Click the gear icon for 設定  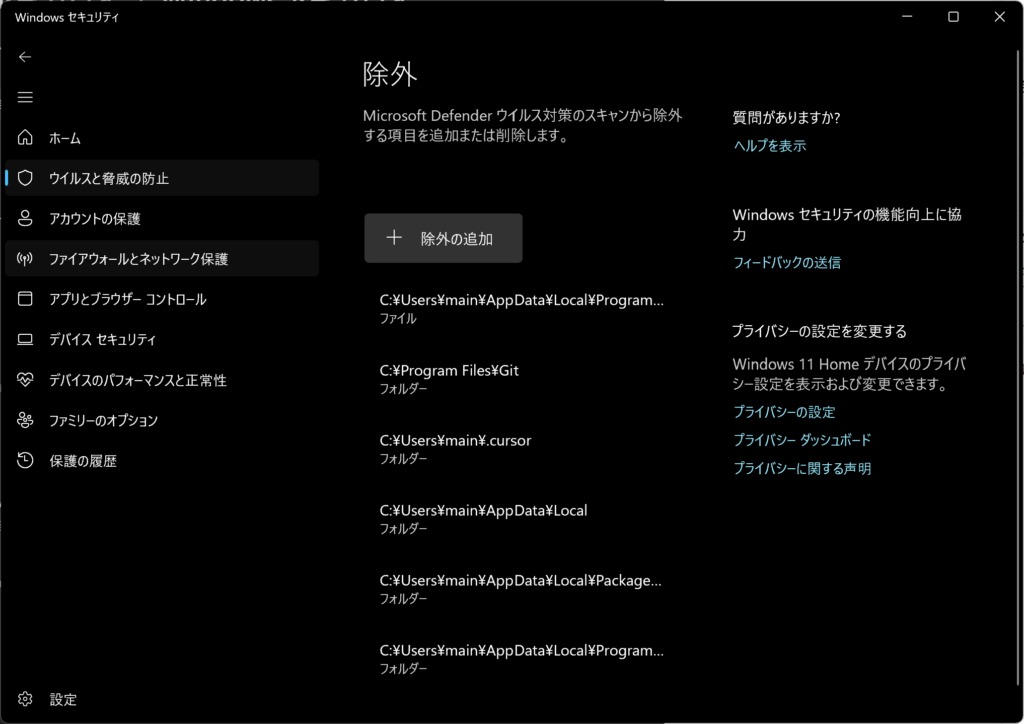[25, 699]
